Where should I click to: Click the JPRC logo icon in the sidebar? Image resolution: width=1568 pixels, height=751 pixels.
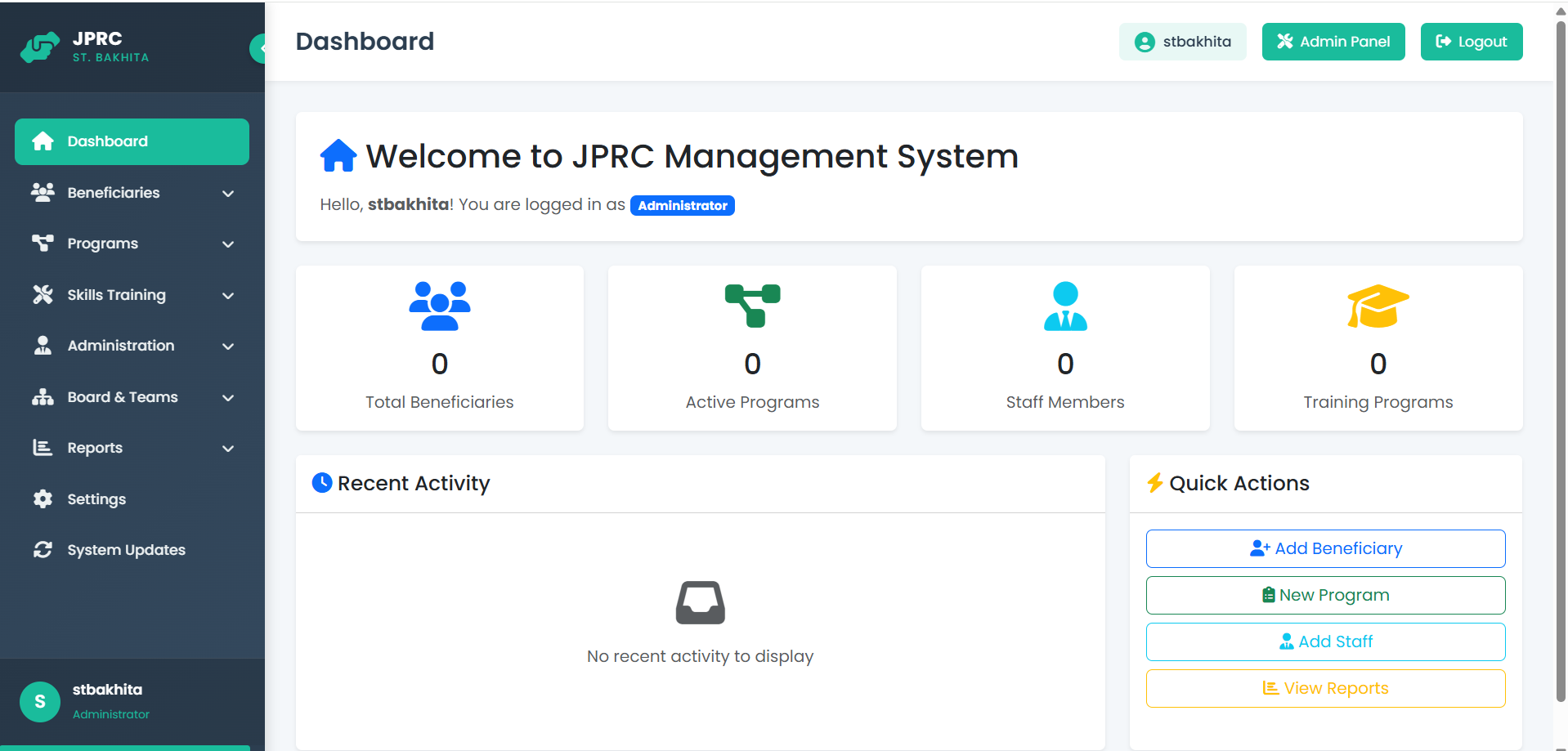(41, 47)
